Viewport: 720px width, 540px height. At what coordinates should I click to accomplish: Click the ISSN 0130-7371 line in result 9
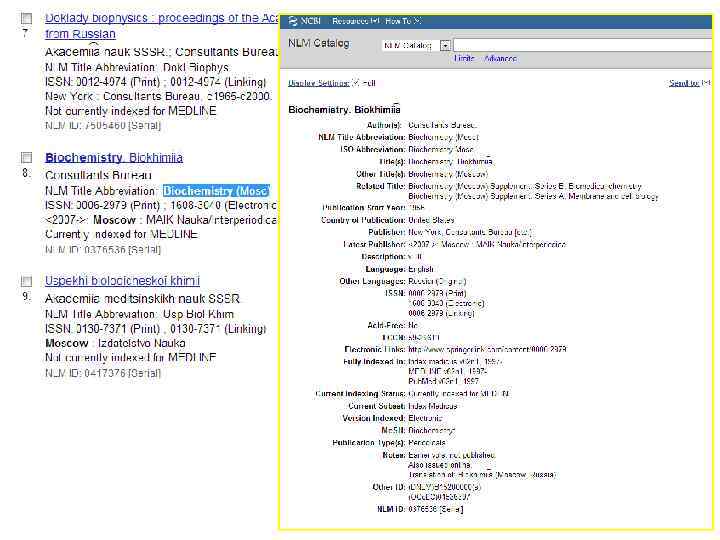(x=156, y=329)
